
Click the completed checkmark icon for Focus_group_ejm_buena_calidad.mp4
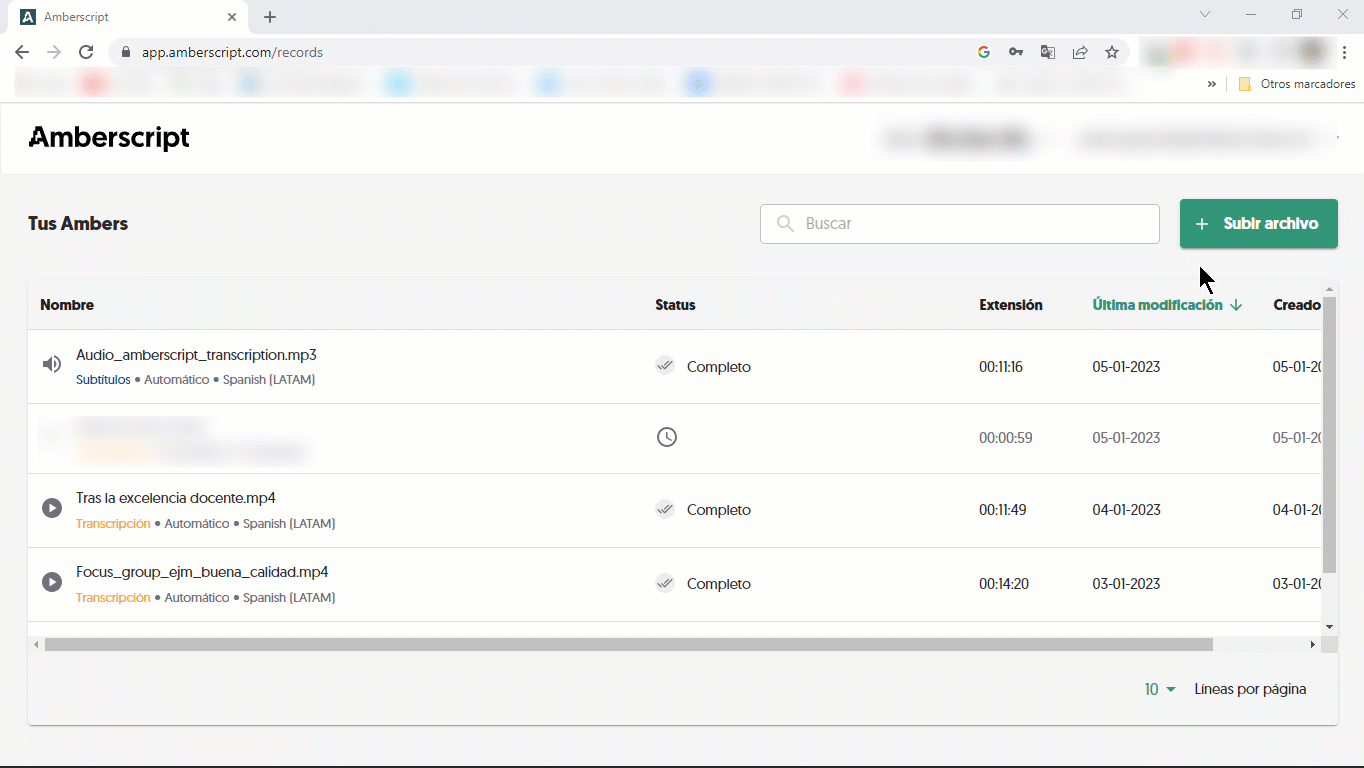tap(665, 583)
